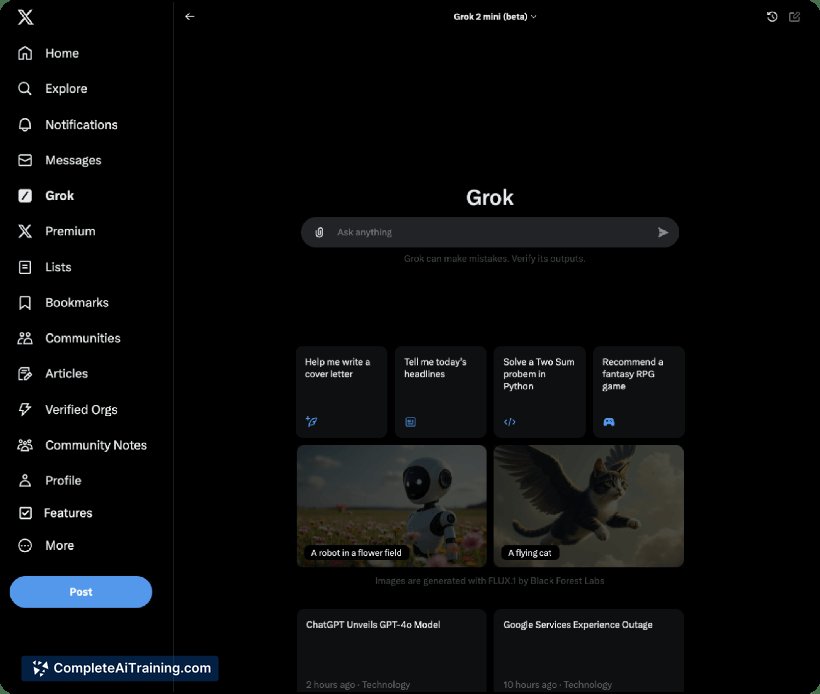Viewport: 820px width, 694px height.
Task: Select 'Tell me today's headlines' card
Action: point(440,392)
